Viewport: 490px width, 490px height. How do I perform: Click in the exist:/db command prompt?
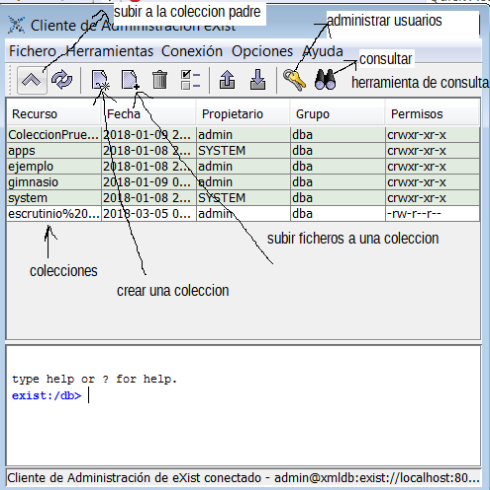coord(243,396)
